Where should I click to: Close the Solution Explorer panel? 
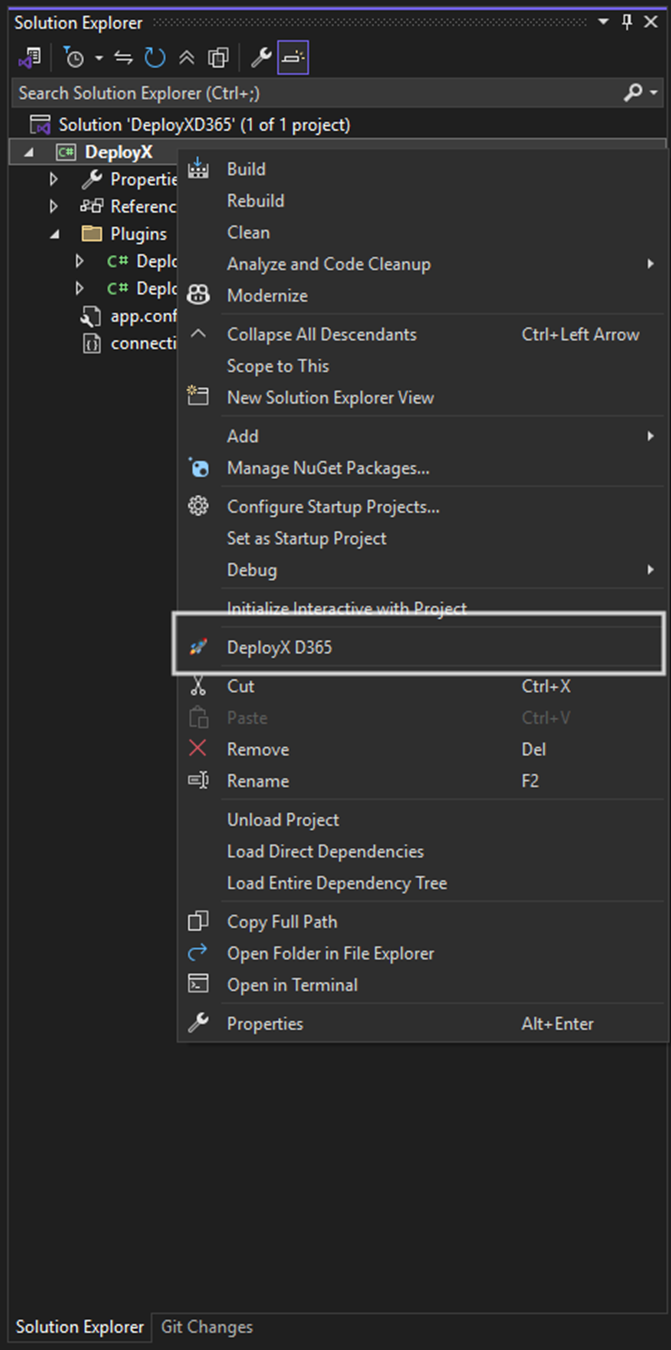coord(651,22)
